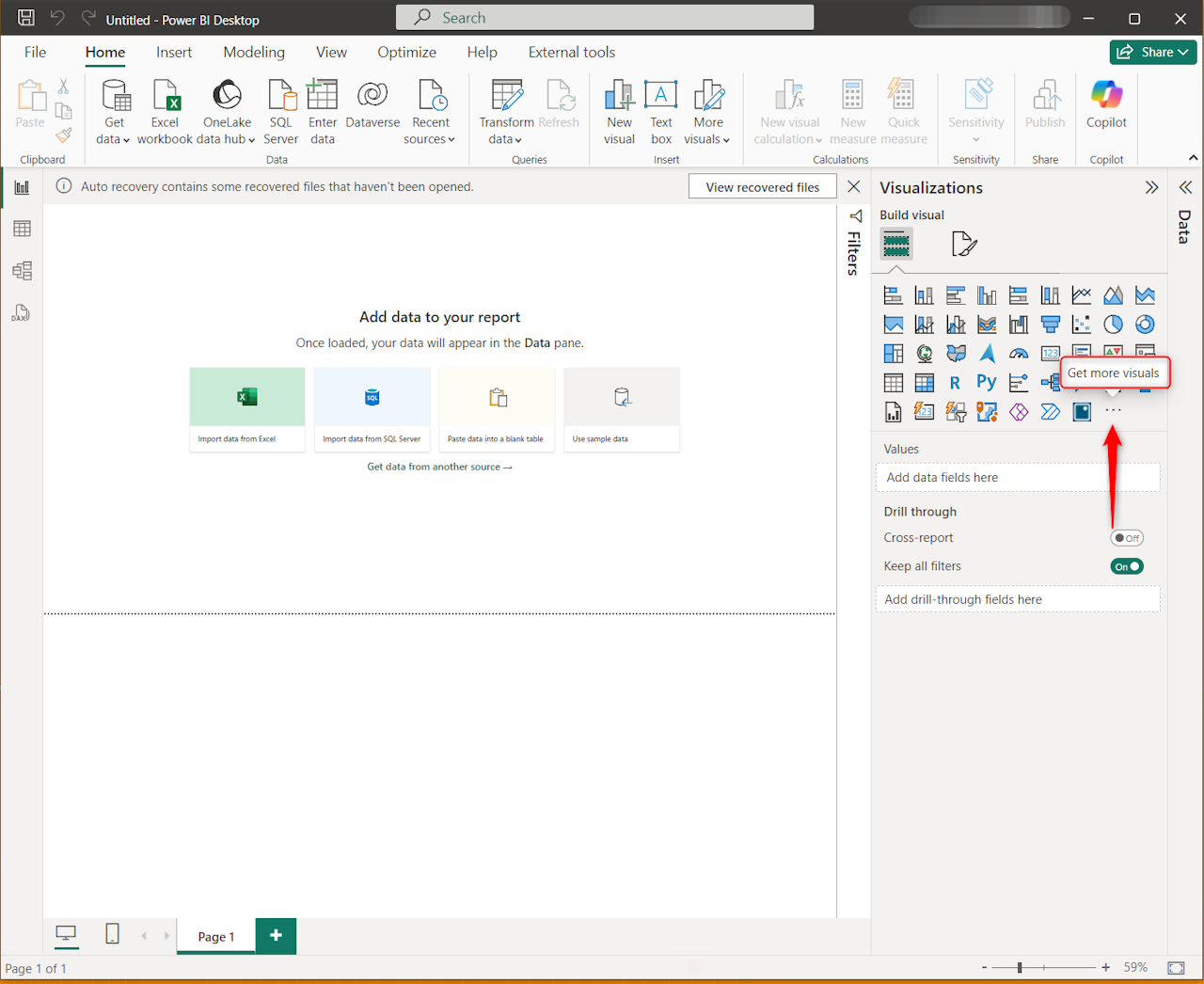This screenshot has height=984, width=1204.
Task: Select the Python visual icon
Action: (x=986, y=382)
